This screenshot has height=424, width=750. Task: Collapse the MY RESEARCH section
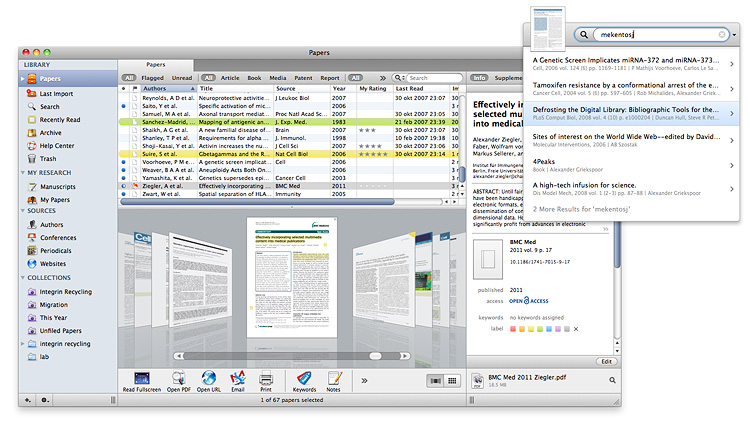pyautogui.click(x=22, y=172)
